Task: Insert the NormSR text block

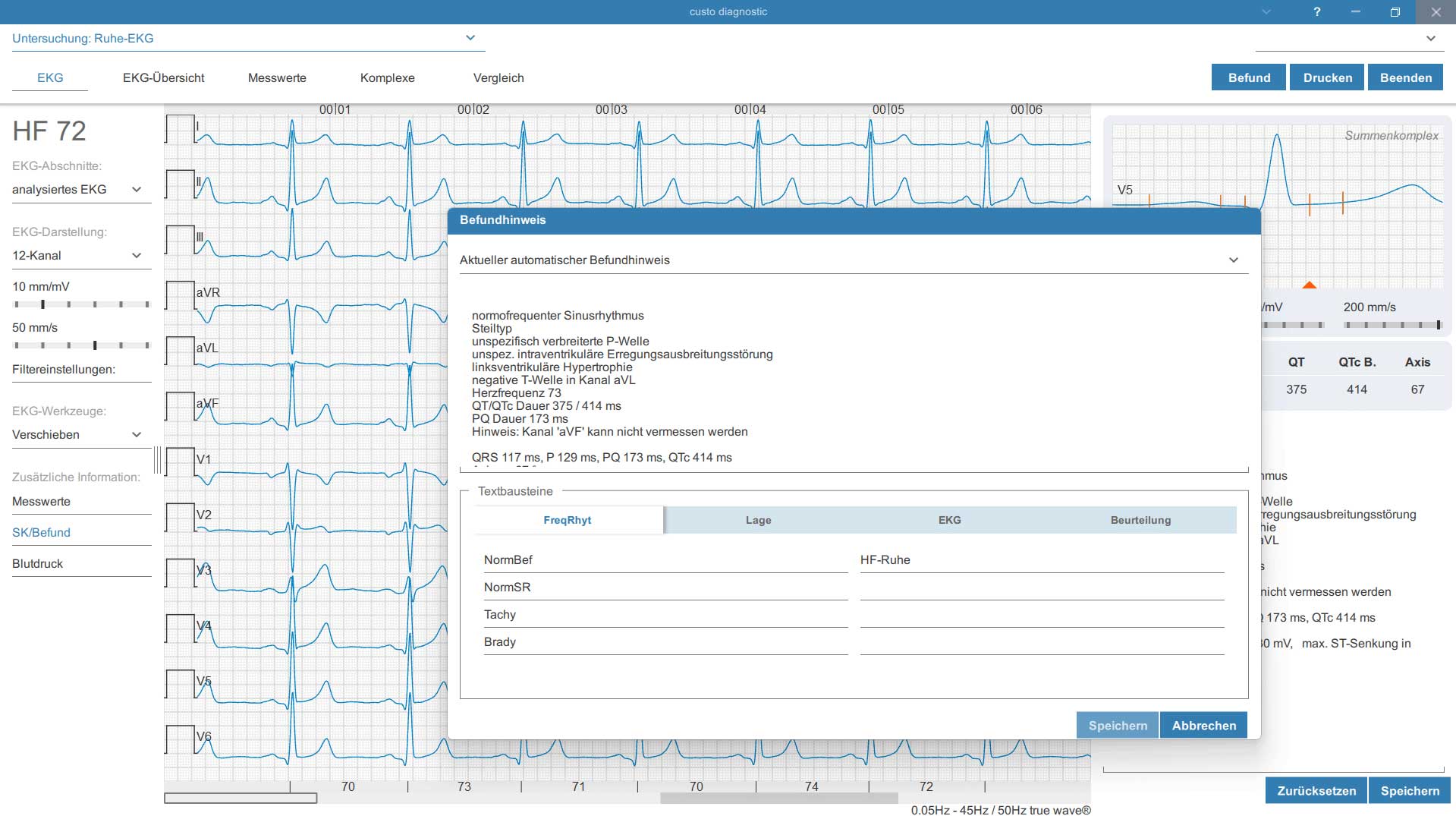Action: point(665,588)
